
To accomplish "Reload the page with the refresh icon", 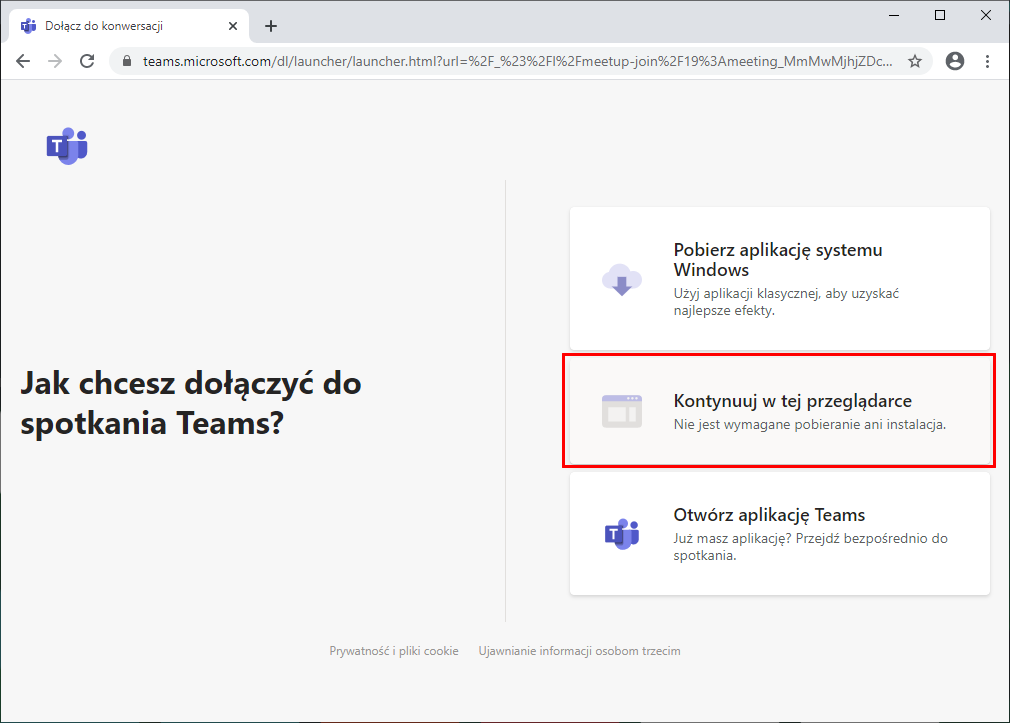I will coord(87,61).
